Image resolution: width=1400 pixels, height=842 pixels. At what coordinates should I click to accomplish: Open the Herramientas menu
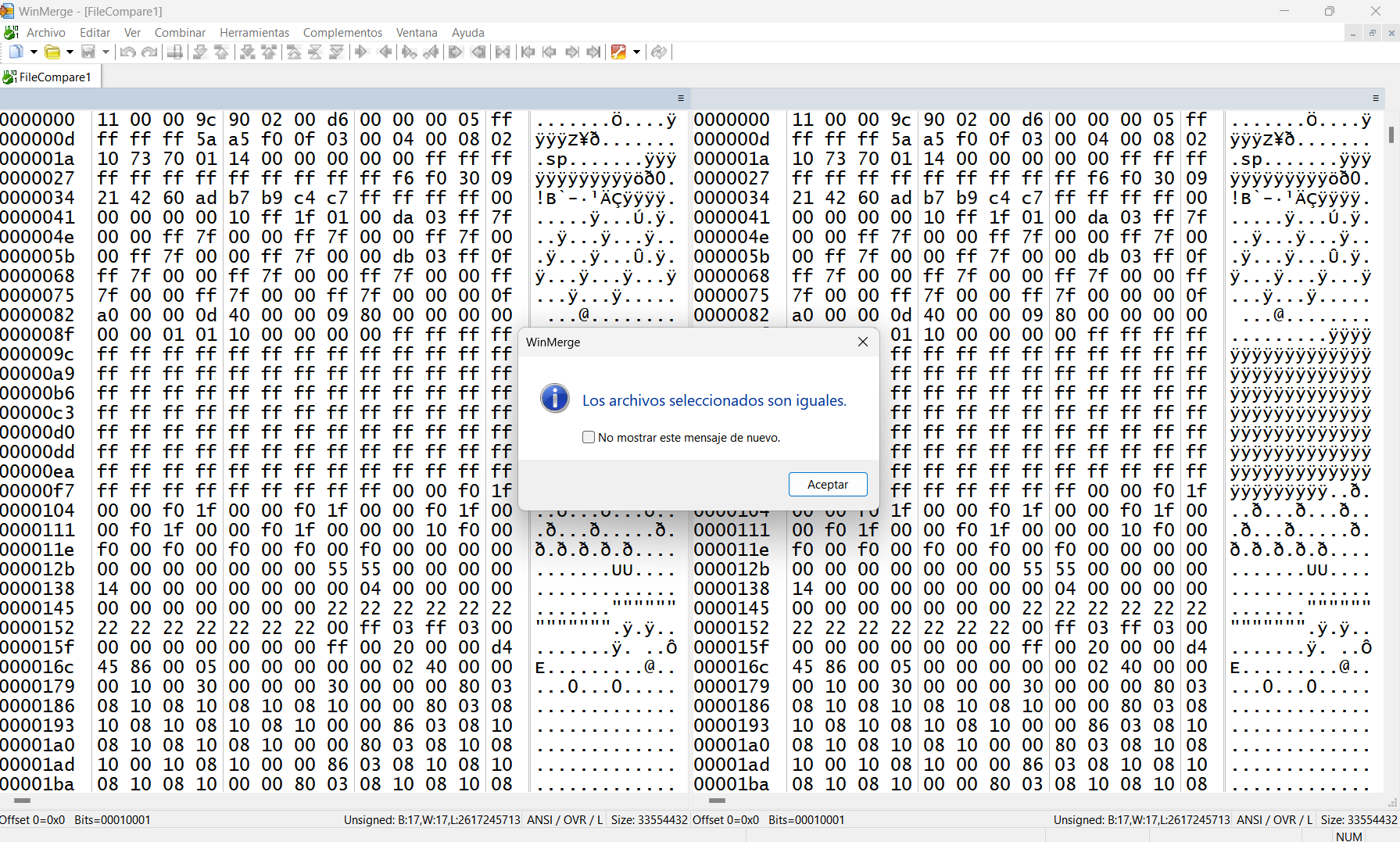click(254, 32)
